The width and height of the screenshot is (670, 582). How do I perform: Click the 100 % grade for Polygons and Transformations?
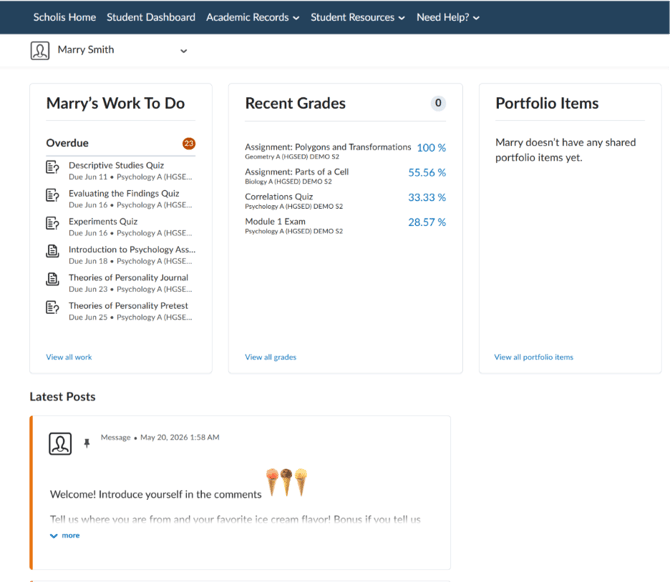coord(431,148)
